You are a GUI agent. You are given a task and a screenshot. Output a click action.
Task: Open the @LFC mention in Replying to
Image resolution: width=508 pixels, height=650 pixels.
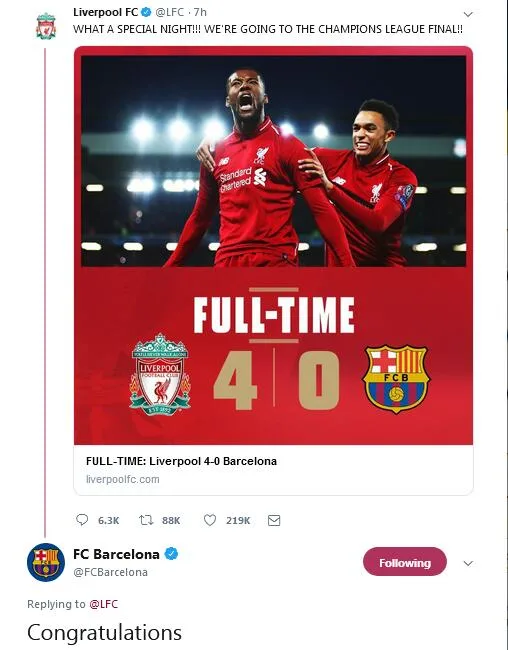click(104, 604)
